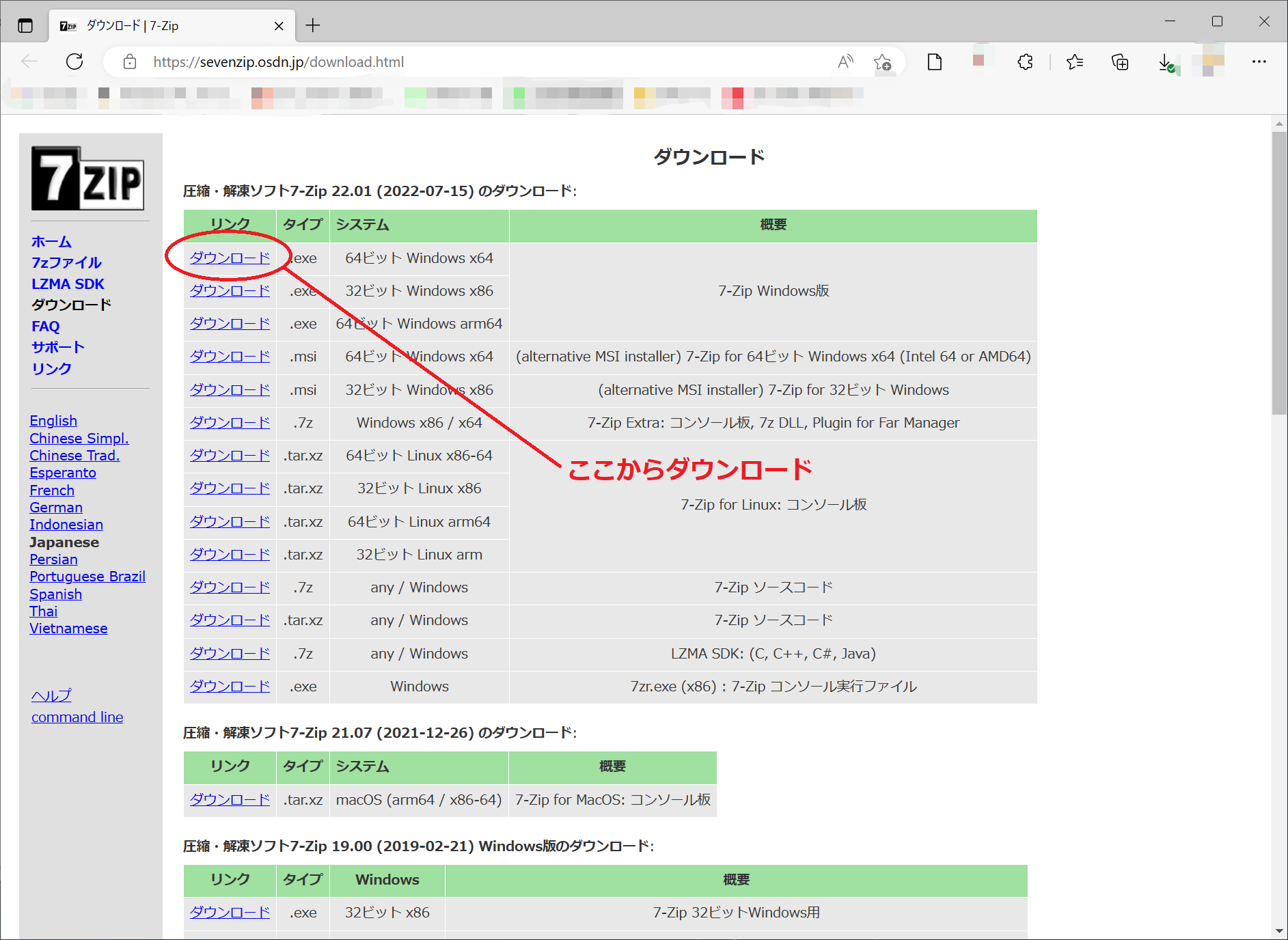Open browser Settings and more menu
This screenshot has height=940, width=1288.
point(1259,61)
